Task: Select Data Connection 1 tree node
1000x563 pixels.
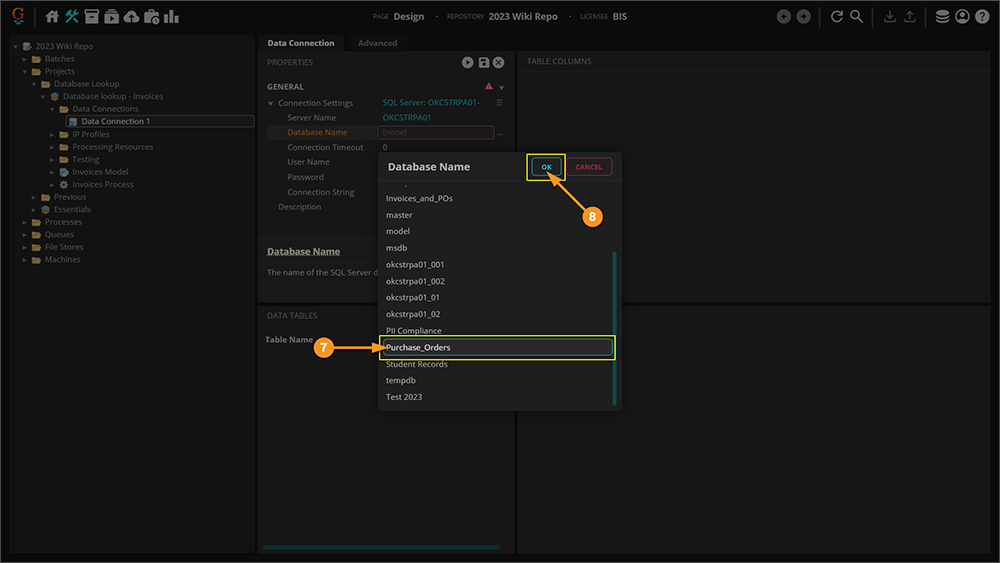Action: point(115,122)
